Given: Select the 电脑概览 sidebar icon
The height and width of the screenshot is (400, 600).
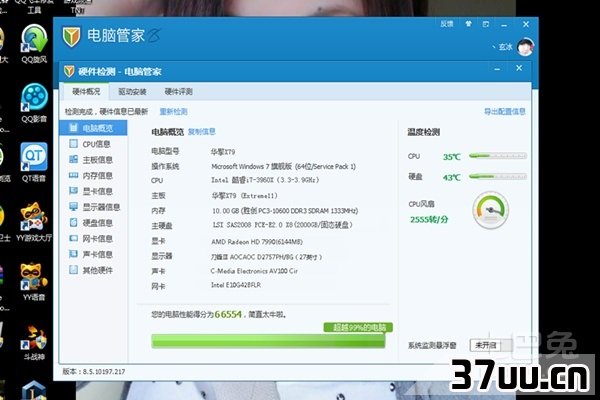Looking at the screenshot, I should [73, 127].
